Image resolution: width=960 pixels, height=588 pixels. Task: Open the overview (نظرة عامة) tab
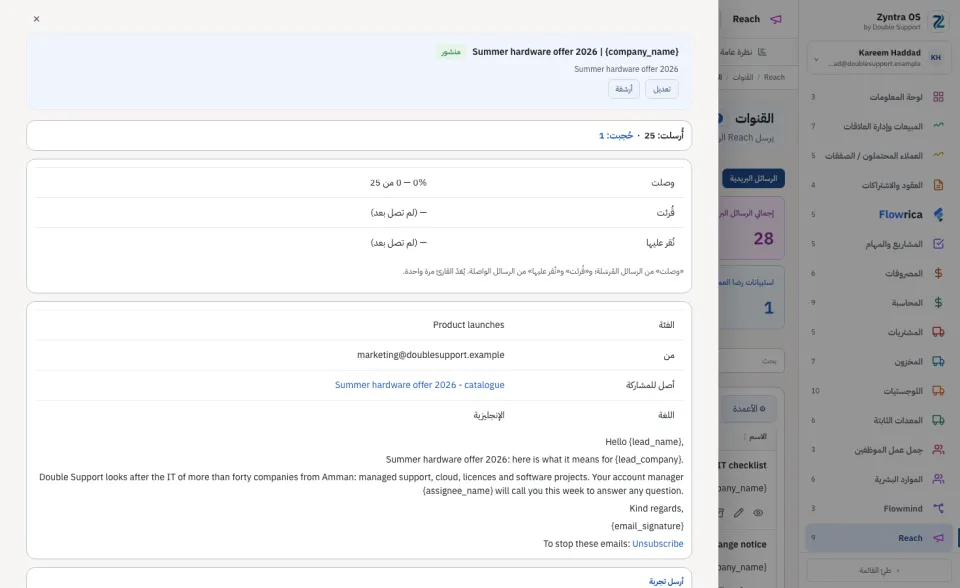click(743, 52)
